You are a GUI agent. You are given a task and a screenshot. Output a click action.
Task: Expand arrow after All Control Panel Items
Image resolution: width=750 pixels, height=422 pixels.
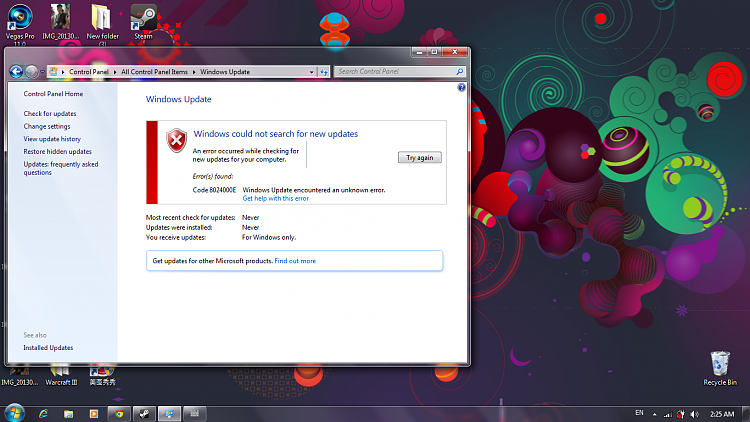194,72
